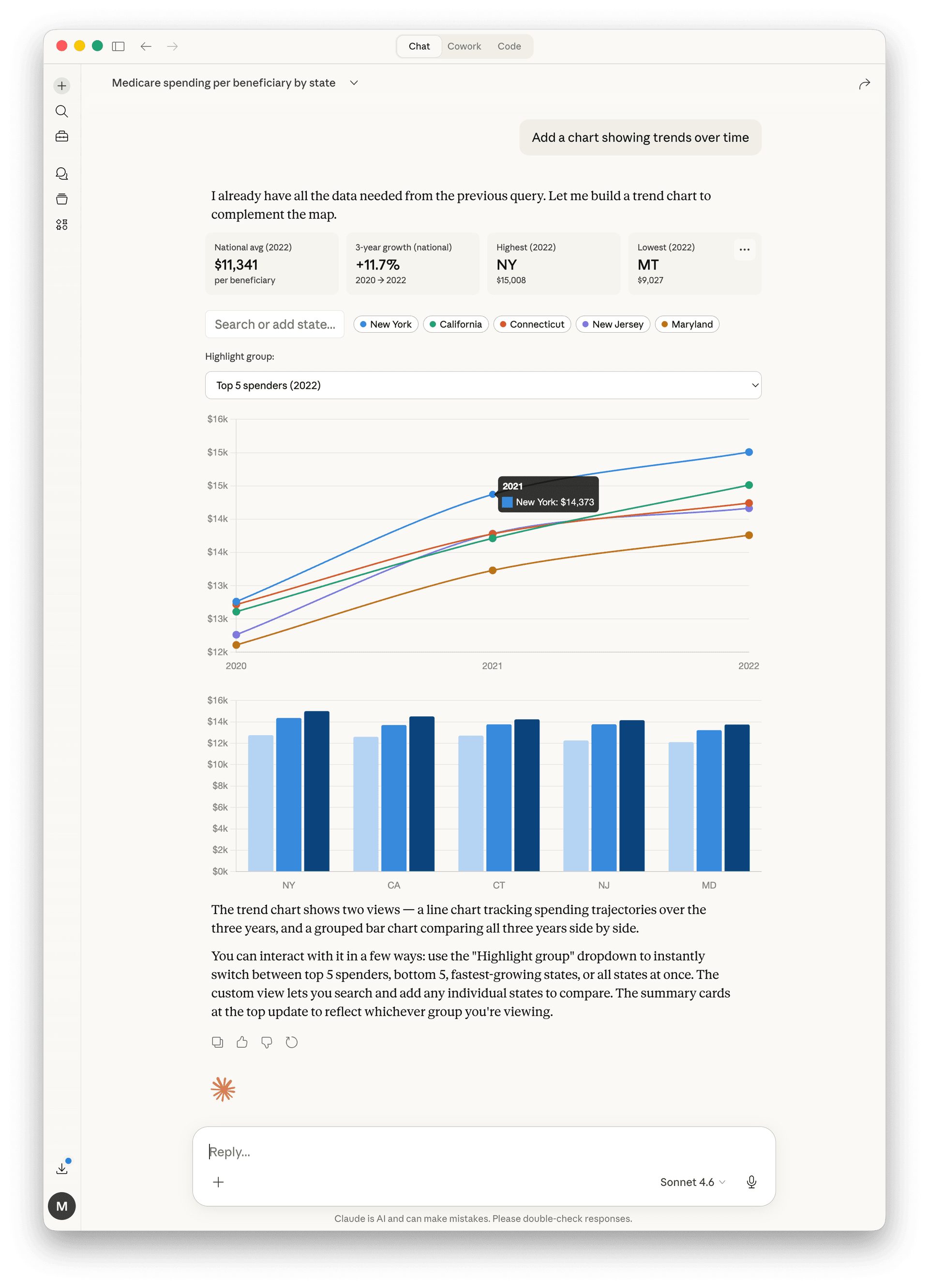Copy the response with copy icon

(x=218, y=1042)
